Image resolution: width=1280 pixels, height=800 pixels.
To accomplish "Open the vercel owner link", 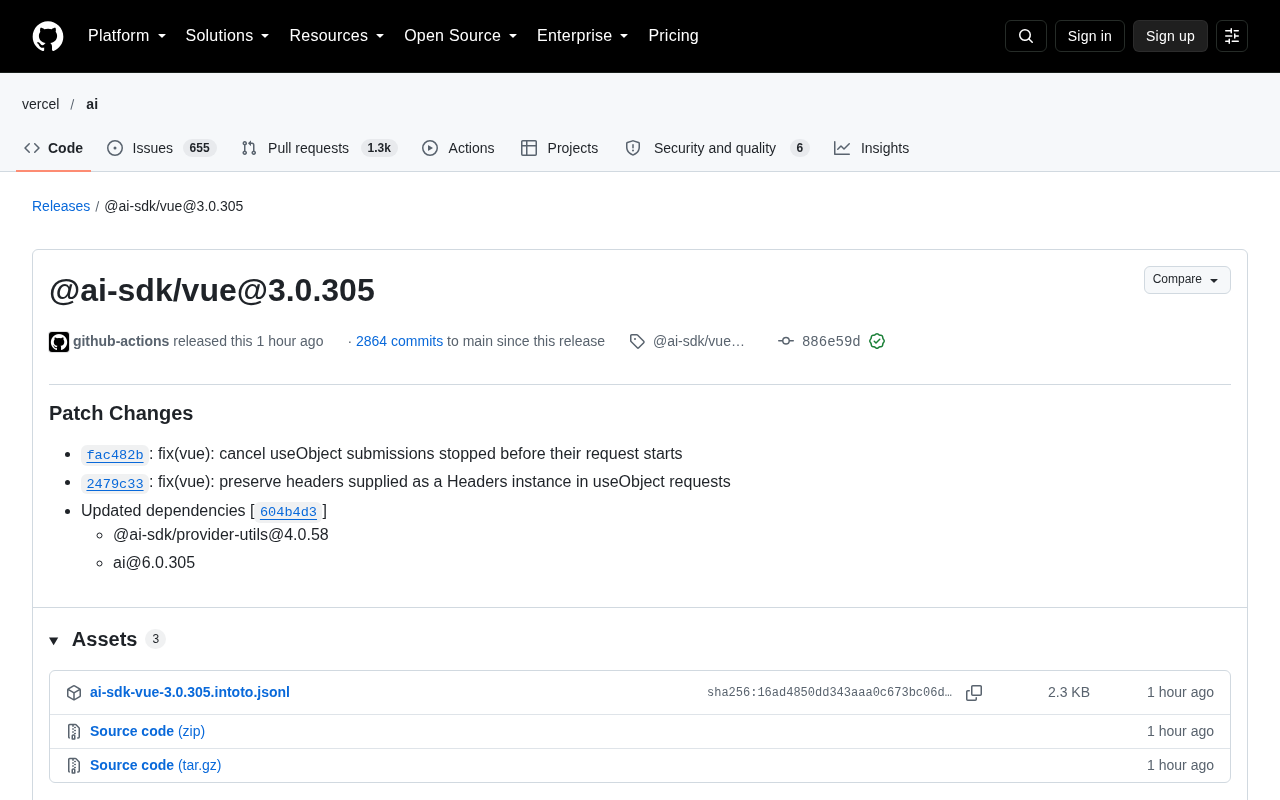I will tap(41, 104).
